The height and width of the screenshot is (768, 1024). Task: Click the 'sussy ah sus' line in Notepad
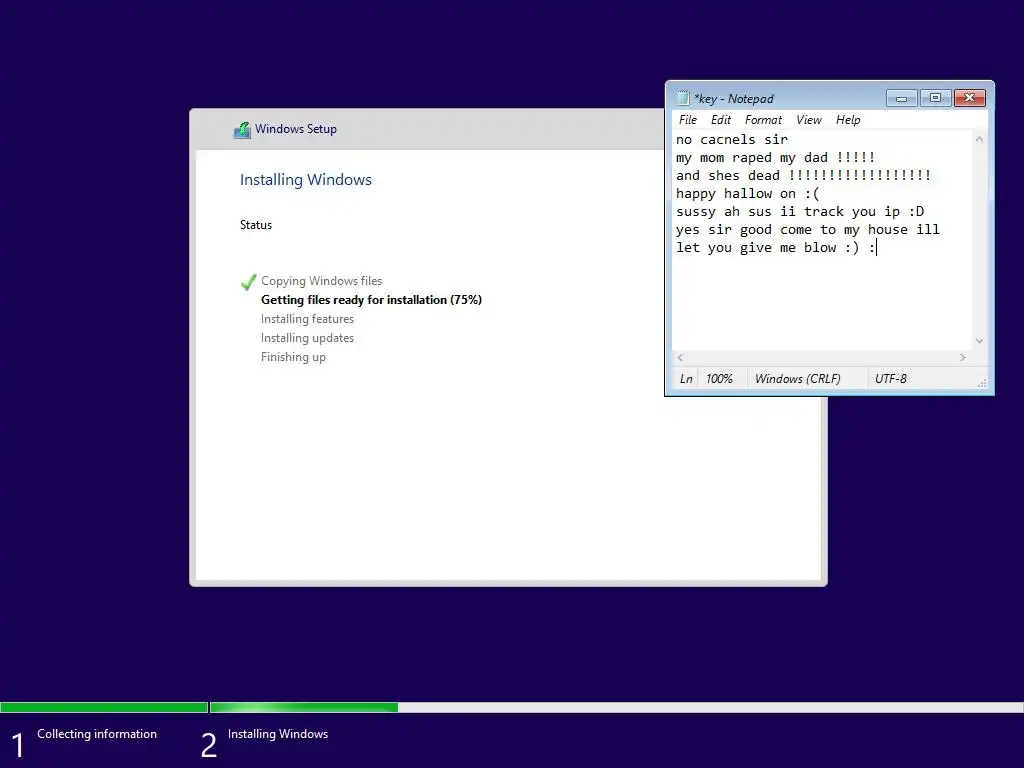(800, 212)
